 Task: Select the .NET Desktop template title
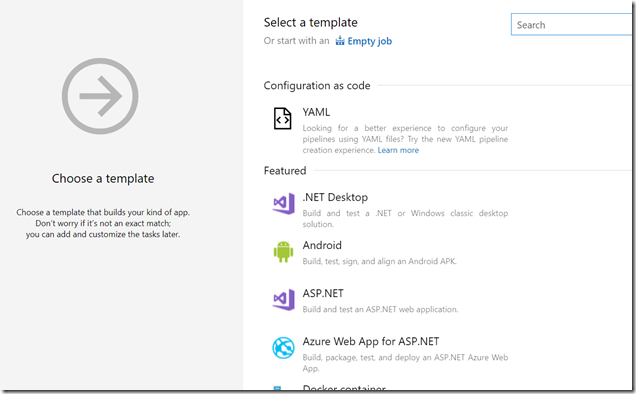(x=335, y=197)
